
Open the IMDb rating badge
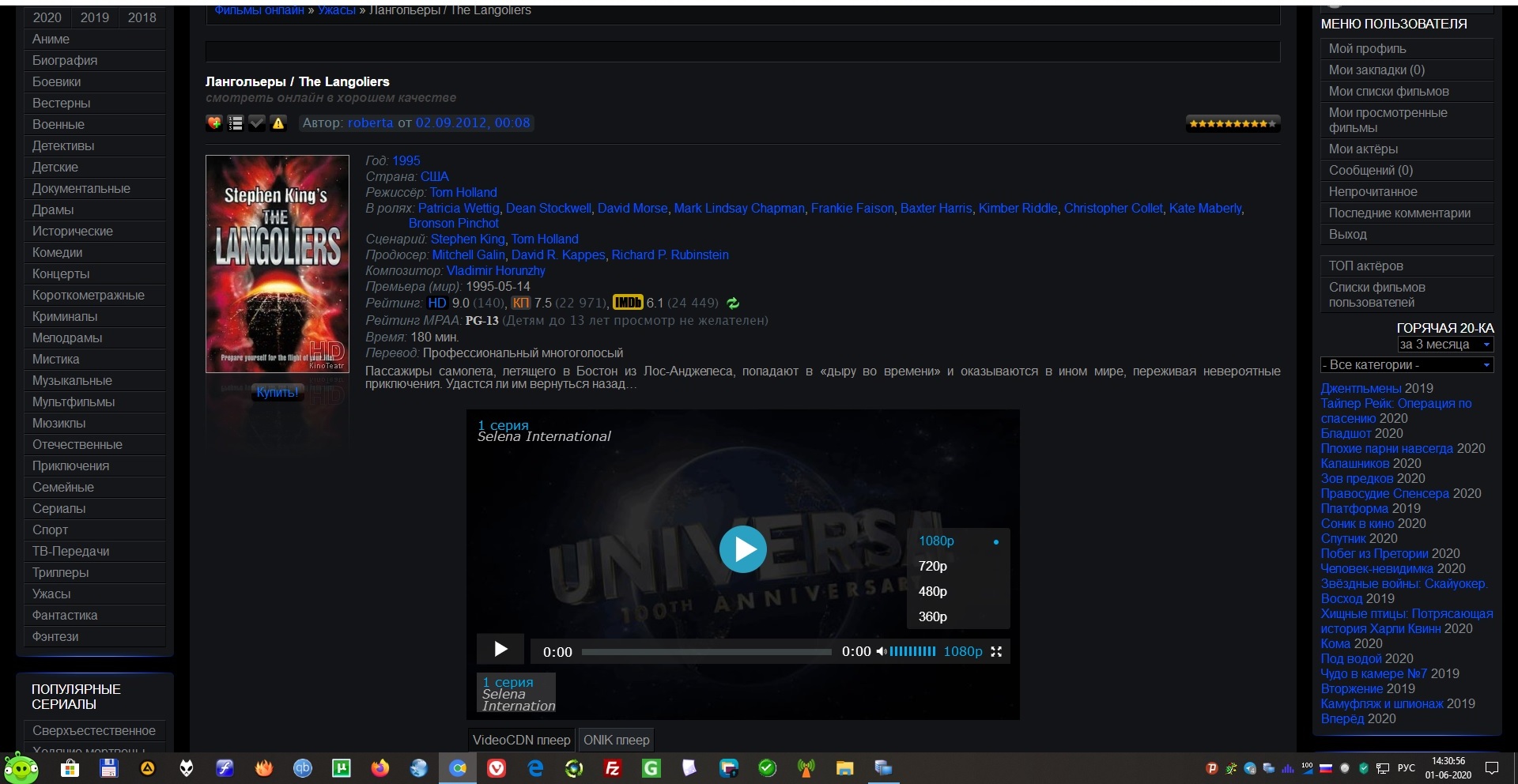coord(628,303)
